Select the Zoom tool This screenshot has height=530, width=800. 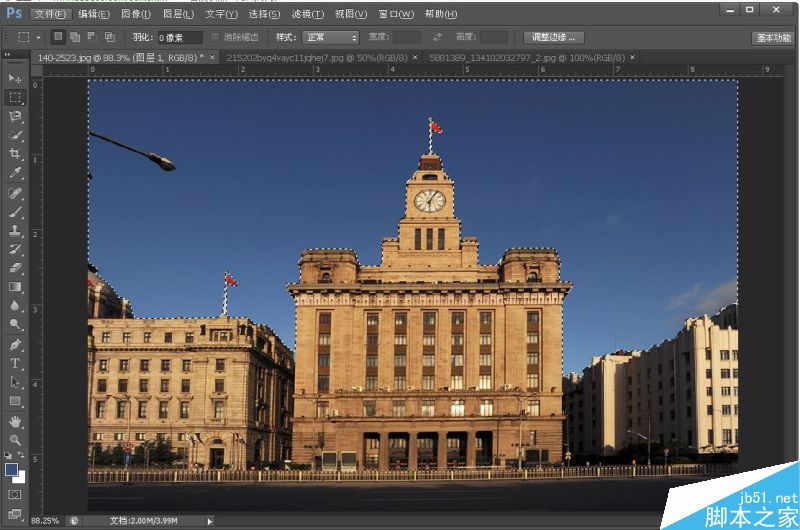click(15, 440)
